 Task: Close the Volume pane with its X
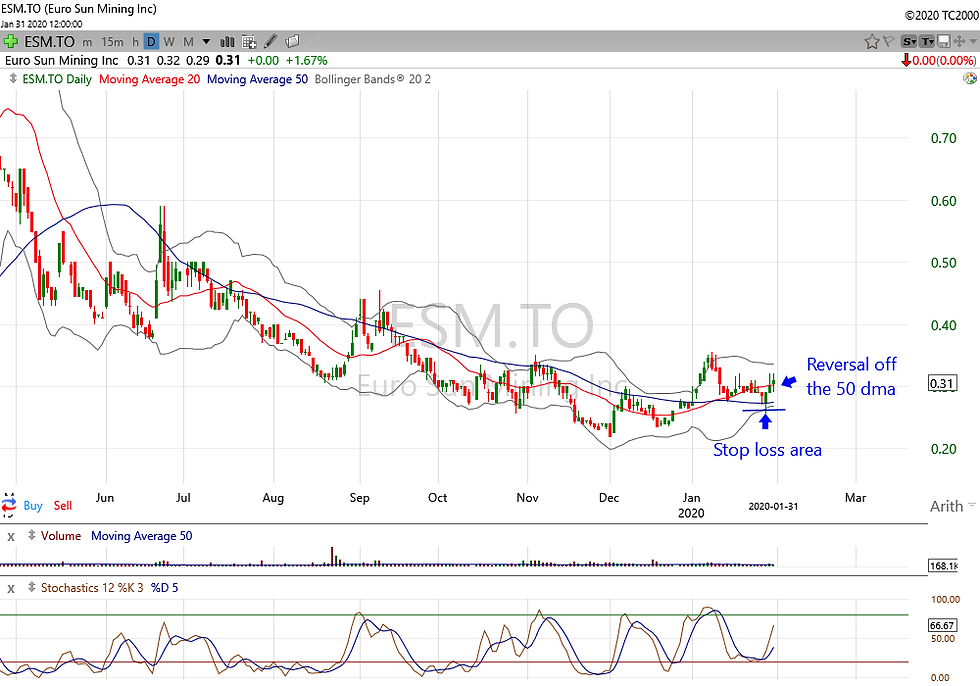pos(11,537)
